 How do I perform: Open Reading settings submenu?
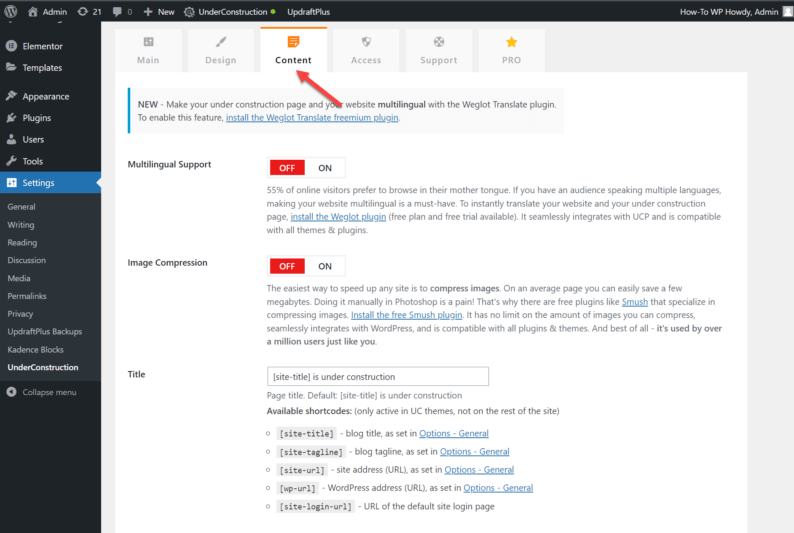pyautogui.click(x=22, y=242)
